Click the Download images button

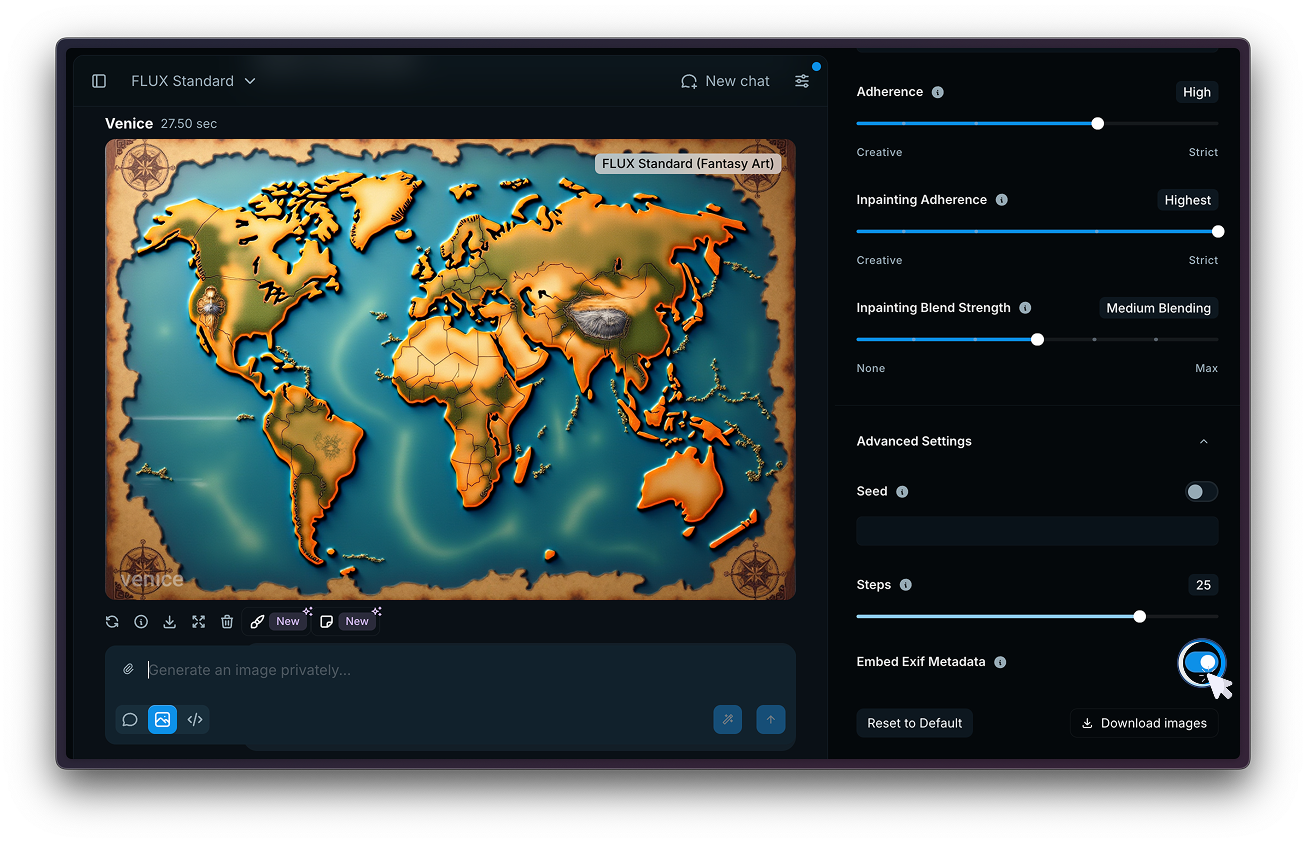[x=1144, y=723]
